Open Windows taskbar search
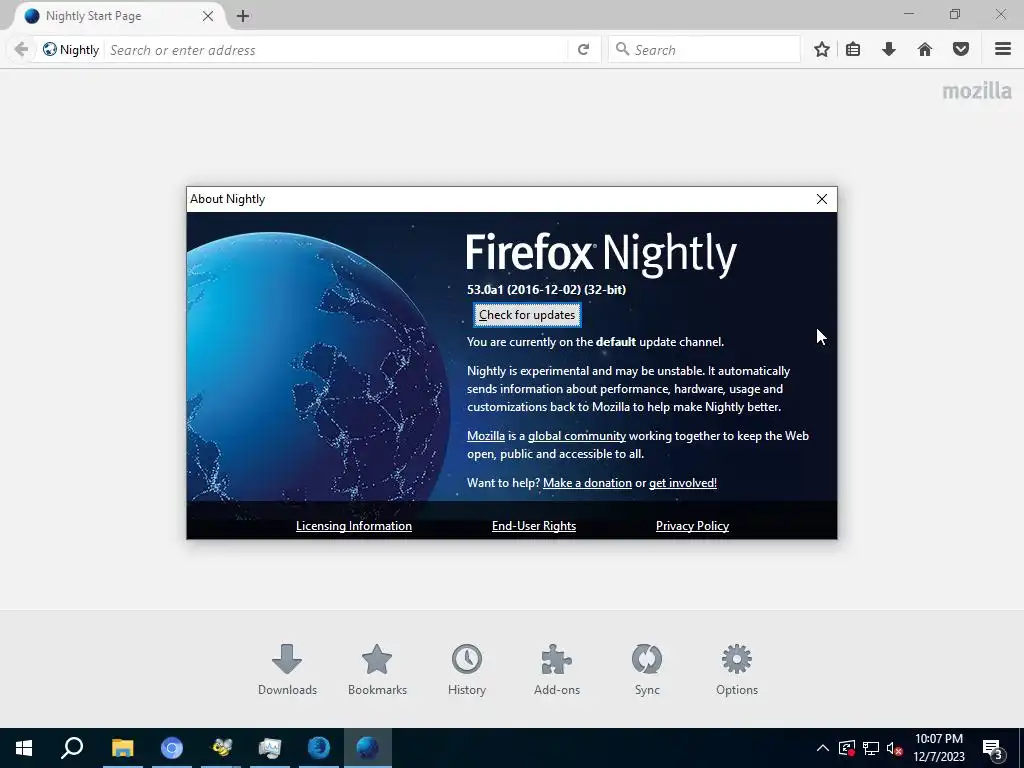This screenshot has width=1024, height=768. pyautogui.click(x=72, y=748)
